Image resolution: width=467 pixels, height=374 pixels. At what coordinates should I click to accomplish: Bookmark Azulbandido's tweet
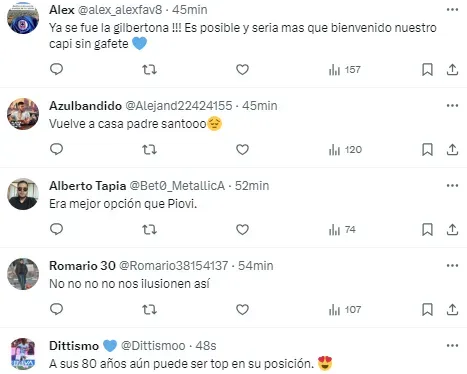(427, 150)
